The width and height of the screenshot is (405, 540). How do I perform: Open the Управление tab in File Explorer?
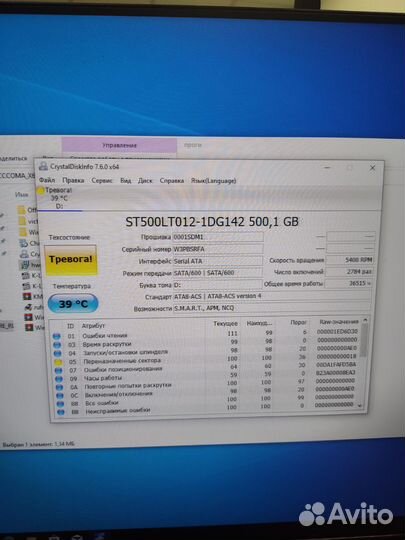pyautogui.click(x=119, y=145)
